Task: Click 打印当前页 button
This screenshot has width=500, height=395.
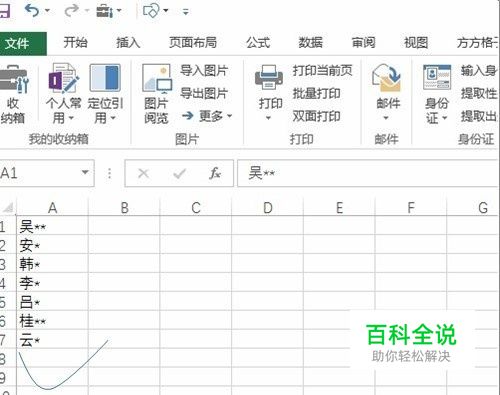Action: [322, 71]
